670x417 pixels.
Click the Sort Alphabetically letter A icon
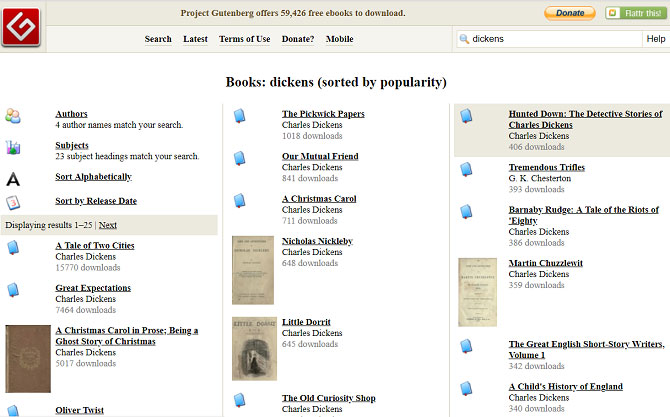pos(13,179)
